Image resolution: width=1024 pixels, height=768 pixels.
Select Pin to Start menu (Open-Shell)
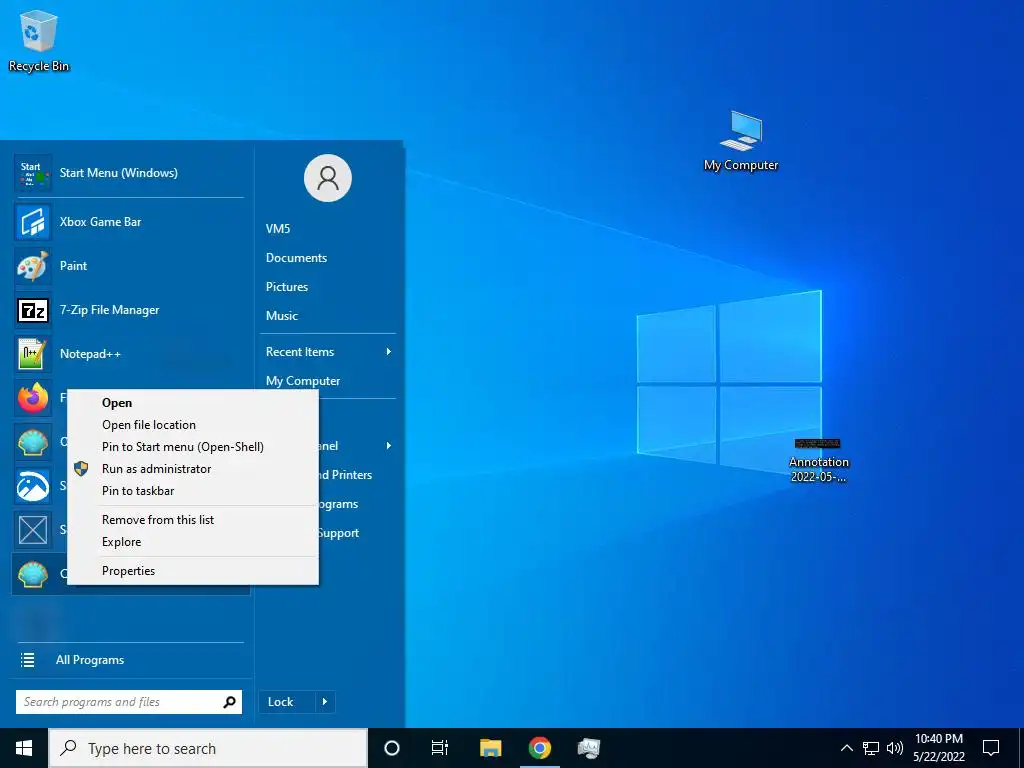(x=193, y=447)
